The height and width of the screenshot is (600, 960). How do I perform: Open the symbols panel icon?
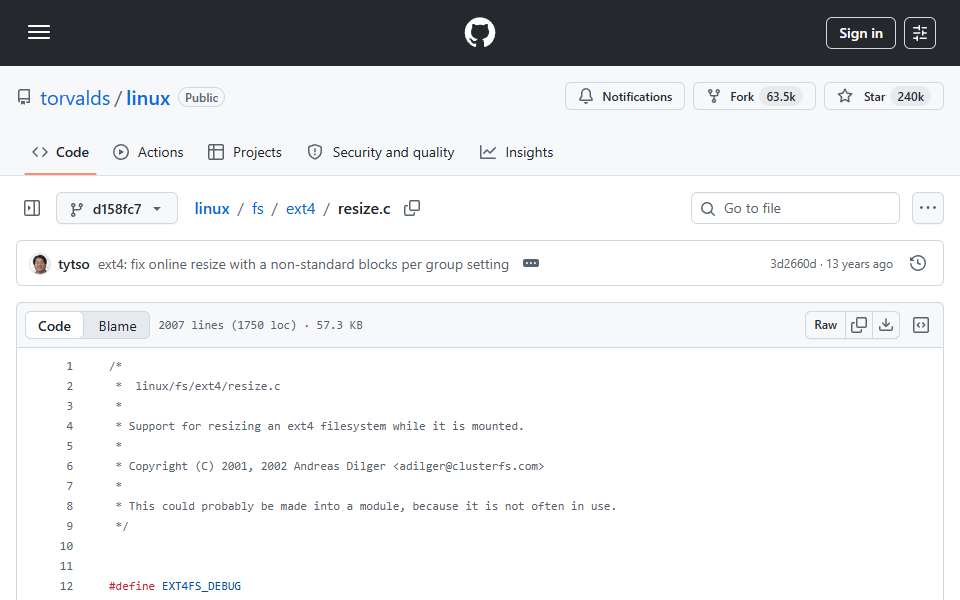[921, 325]
